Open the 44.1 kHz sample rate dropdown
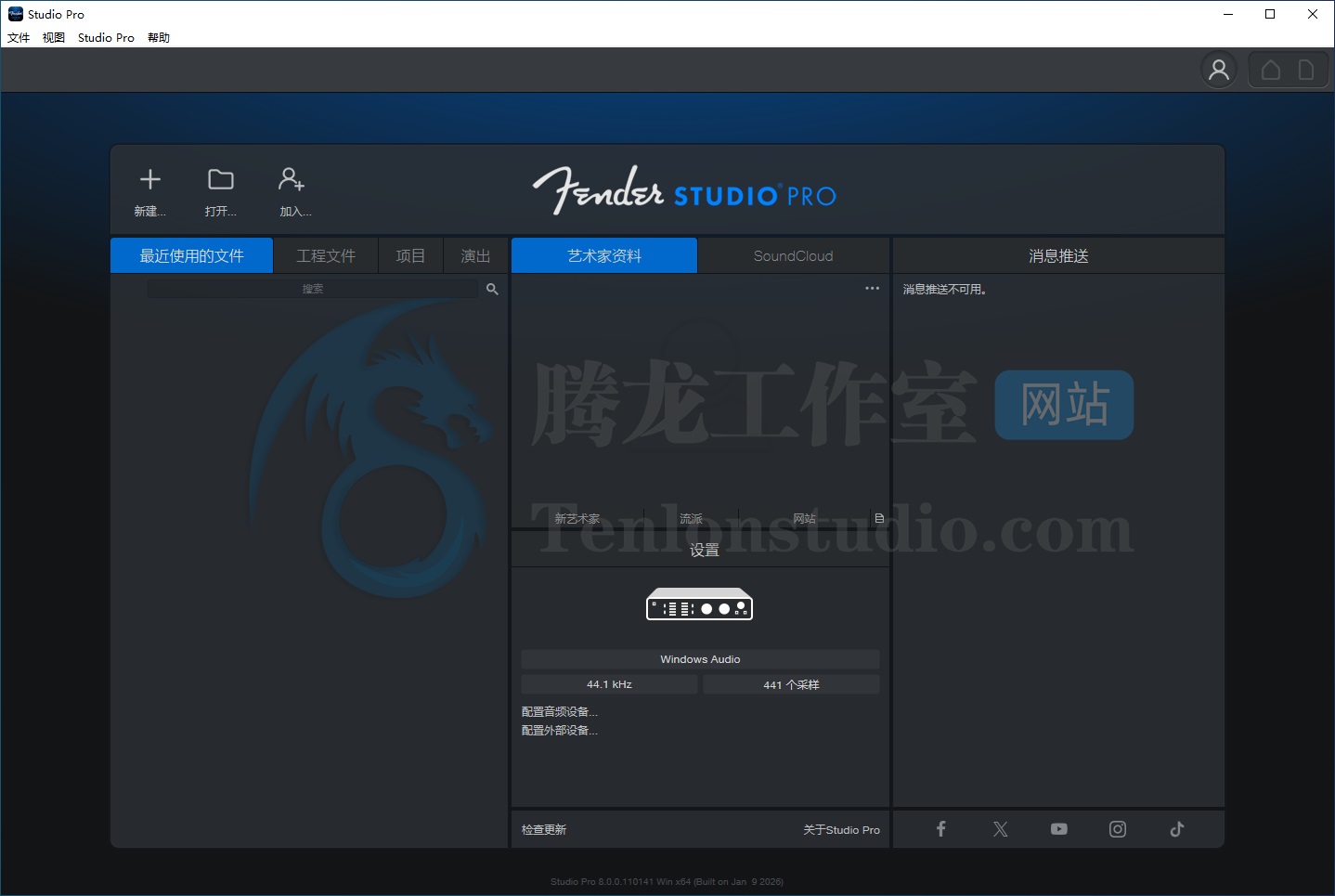Image resolution: width=1335 pixels, height=896 pixels. 609,685
